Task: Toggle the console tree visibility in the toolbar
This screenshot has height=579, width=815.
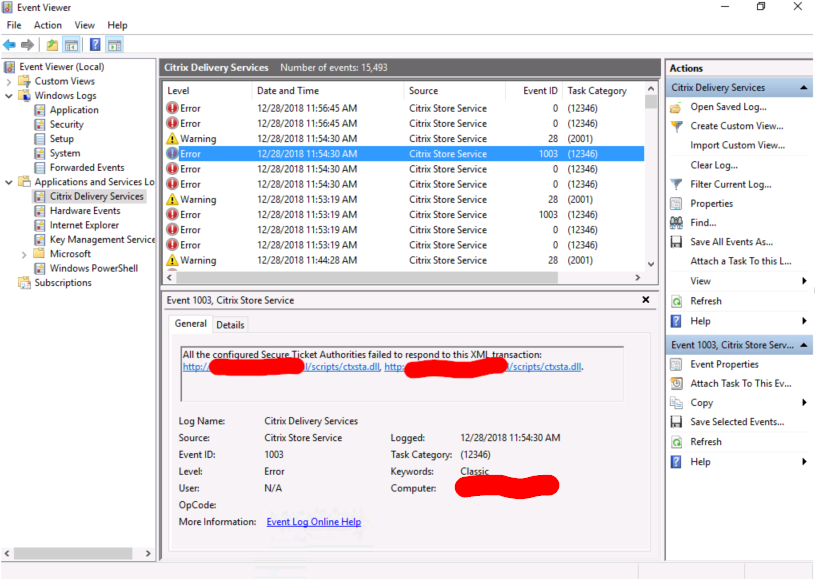Action: point(69,44)
